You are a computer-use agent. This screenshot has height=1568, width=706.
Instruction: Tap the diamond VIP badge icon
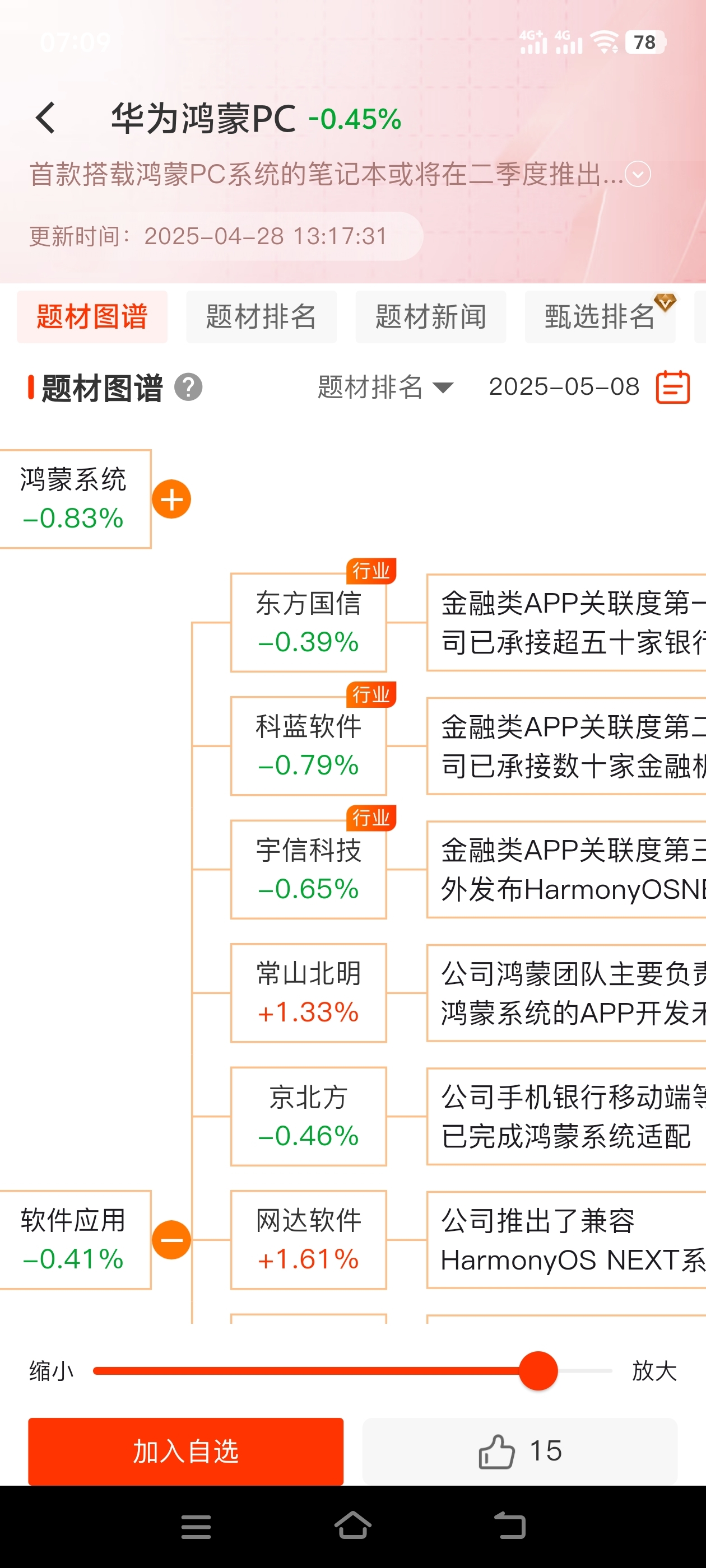tap(665, 301)
